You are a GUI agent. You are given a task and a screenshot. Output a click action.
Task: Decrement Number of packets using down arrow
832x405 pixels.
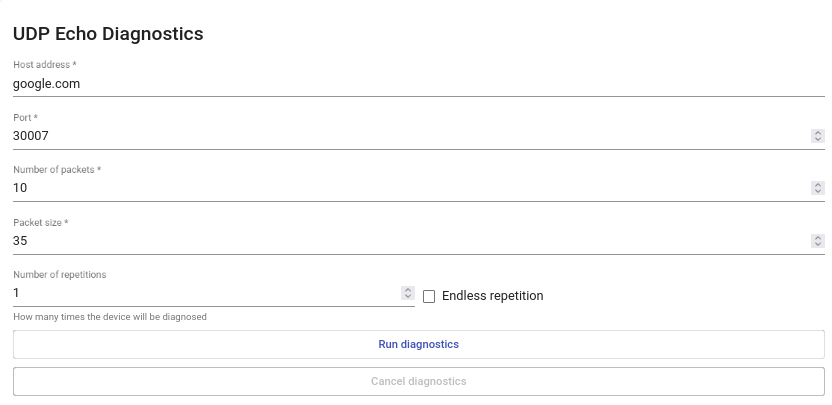[x=817, y=191]
